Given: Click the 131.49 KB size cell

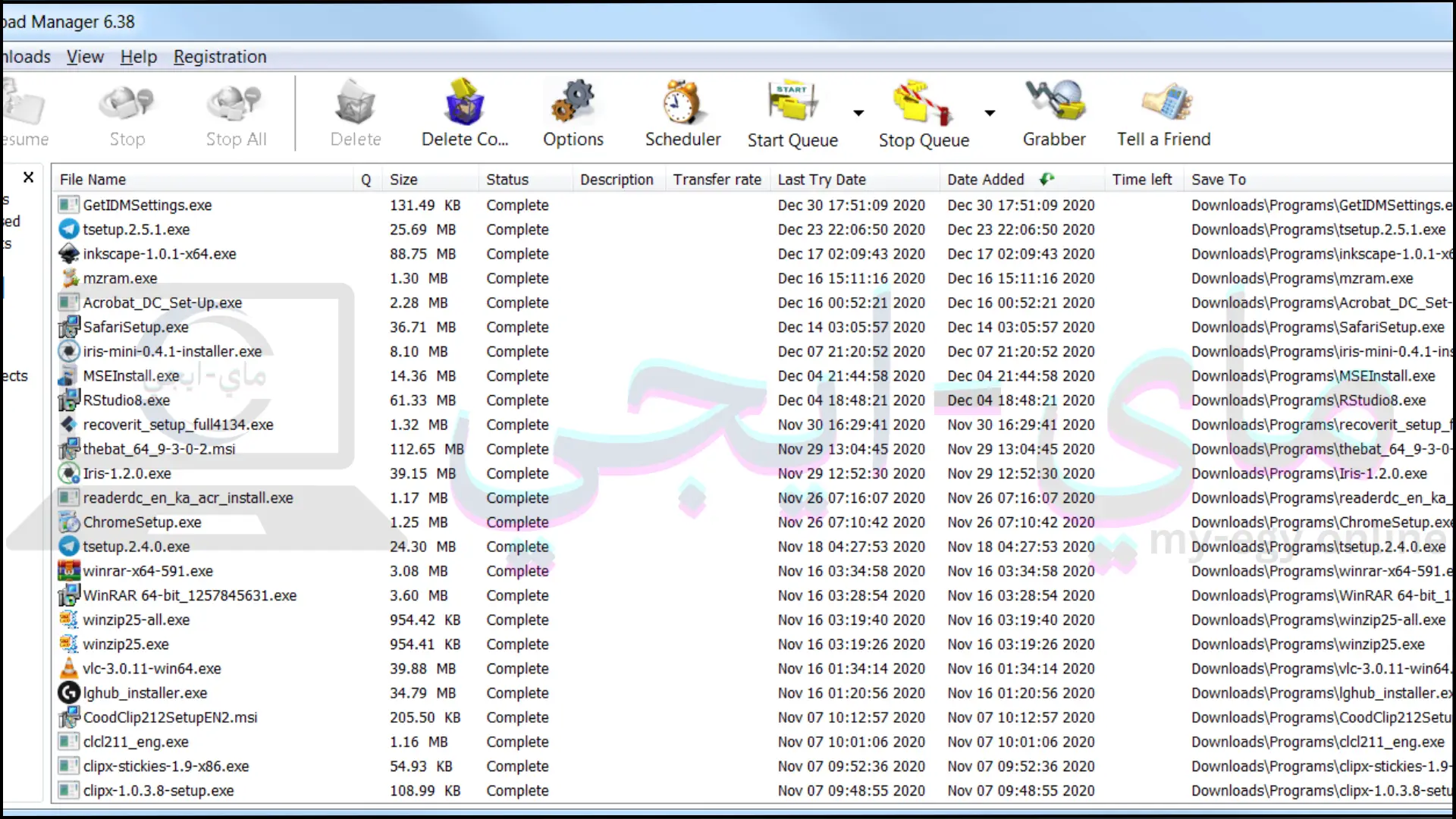Looking at the screenshot, I should click(x=425, y=205).
